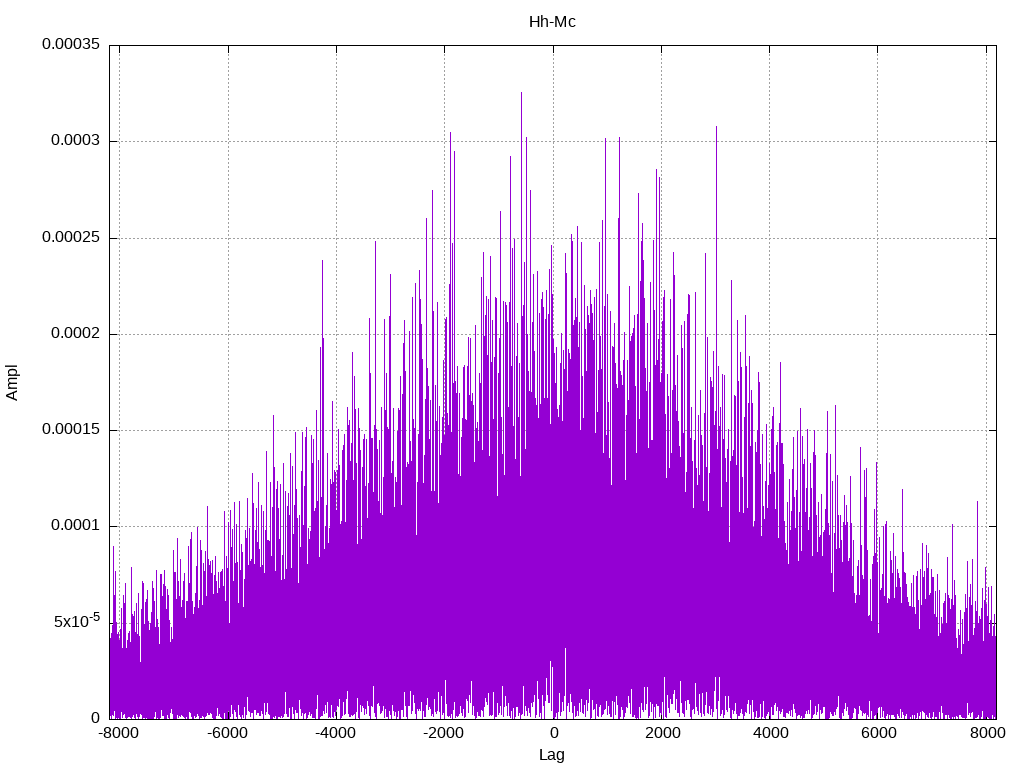1024x768 pixels.
Task: Click the 0.0001 y-axis tick label
Action: (x=75, y=526)
